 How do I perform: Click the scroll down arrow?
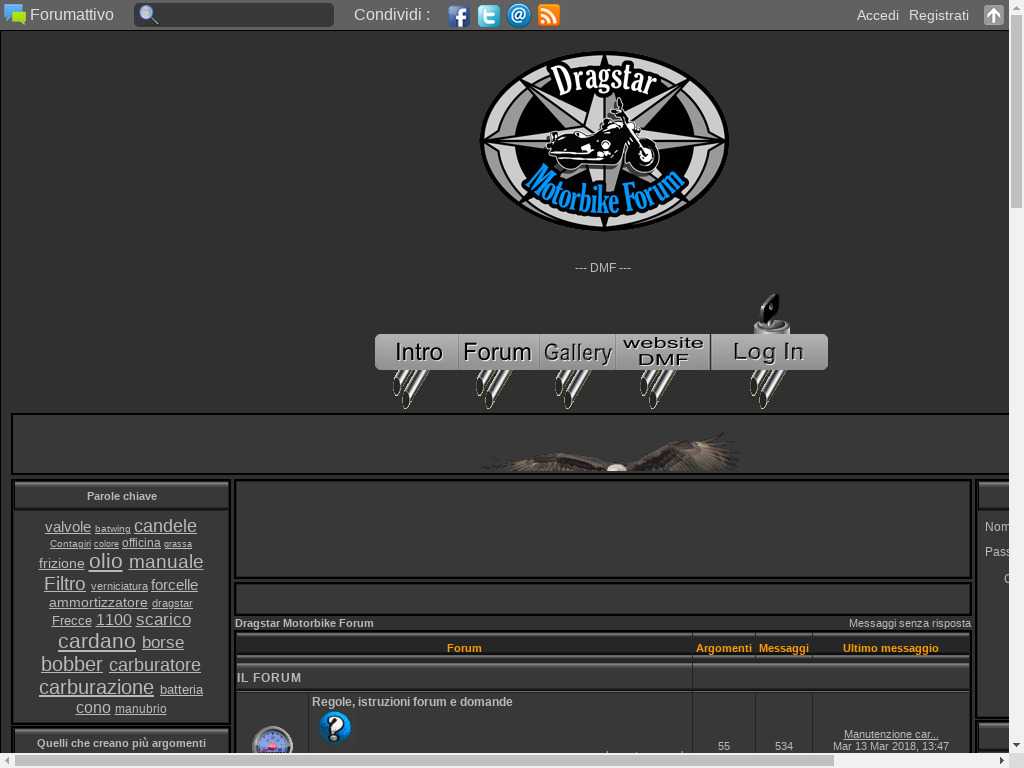coord(1016,746)
